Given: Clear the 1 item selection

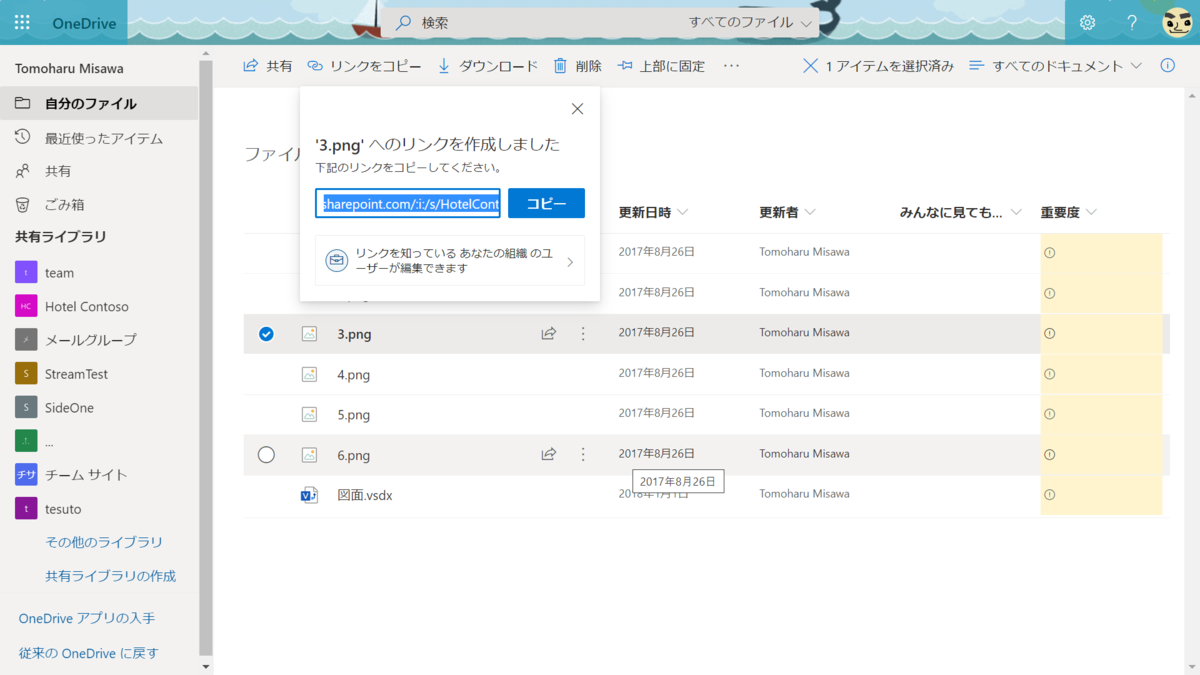Looking at the screenshot, I should (810, 66).
